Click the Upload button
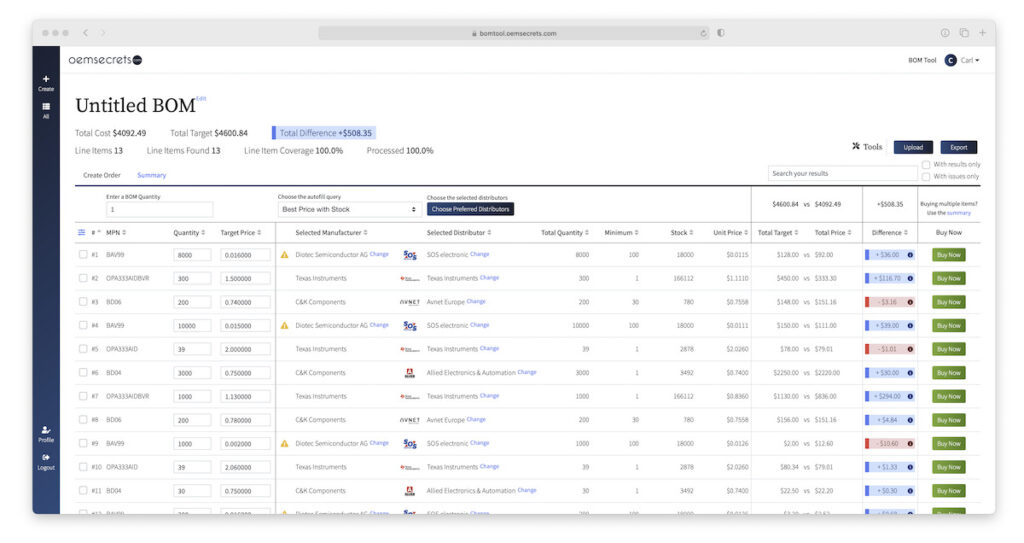This screenshot has height=543, width=1024. [913, 147]
